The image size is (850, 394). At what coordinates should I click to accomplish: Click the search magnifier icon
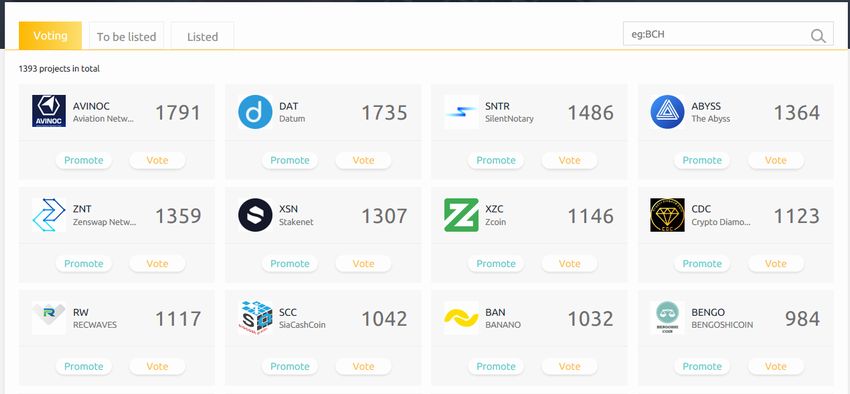818,36
